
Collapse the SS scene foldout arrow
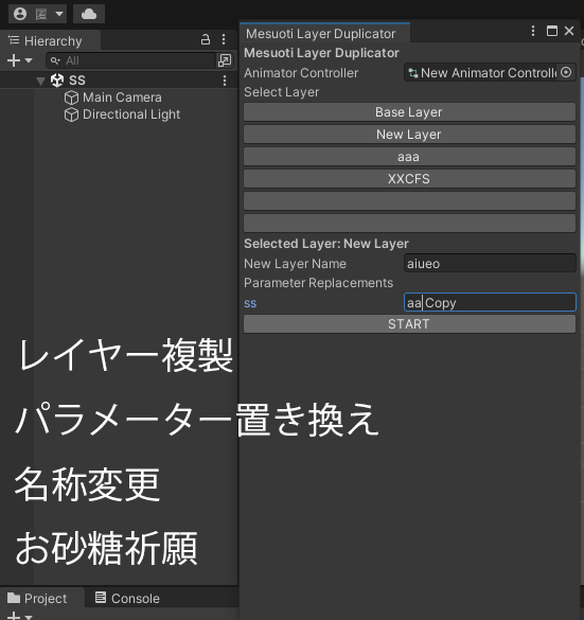tap(40, 81)
